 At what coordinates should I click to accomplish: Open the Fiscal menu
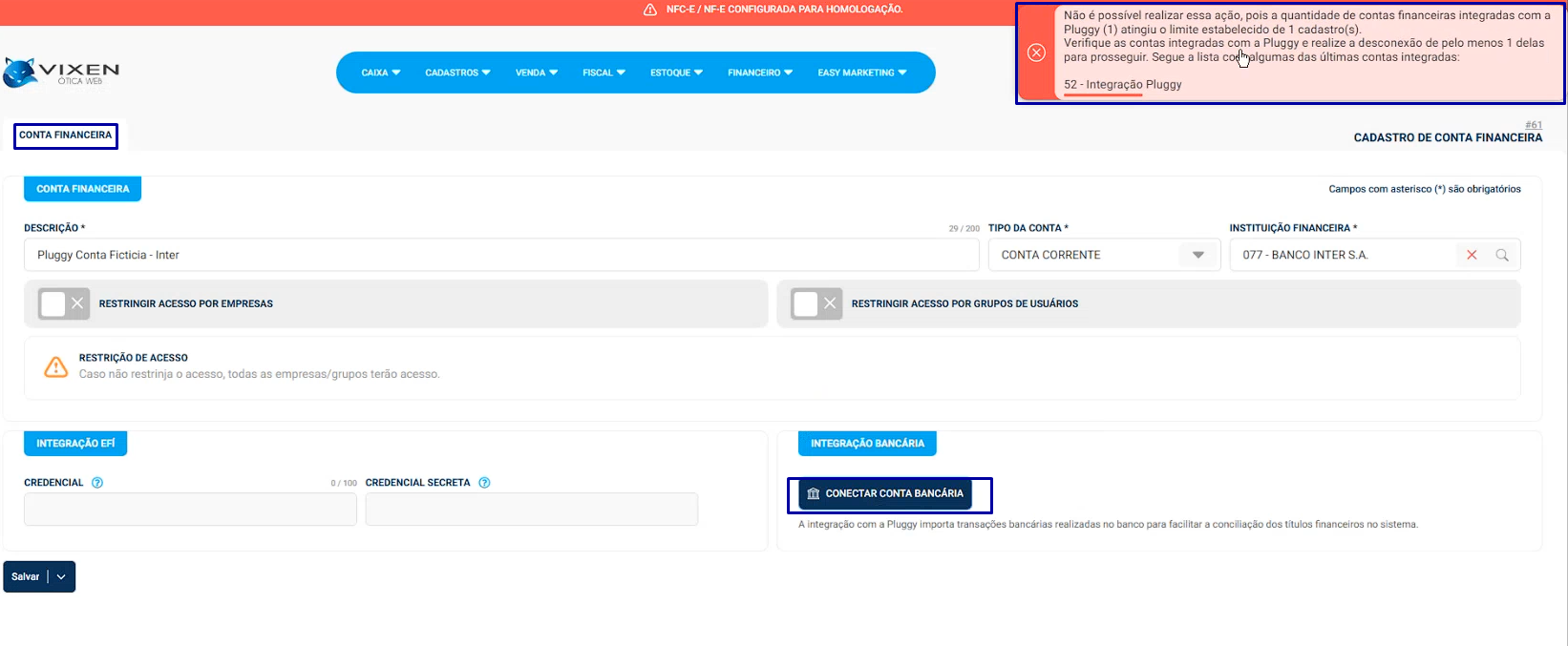coord(604,73)
